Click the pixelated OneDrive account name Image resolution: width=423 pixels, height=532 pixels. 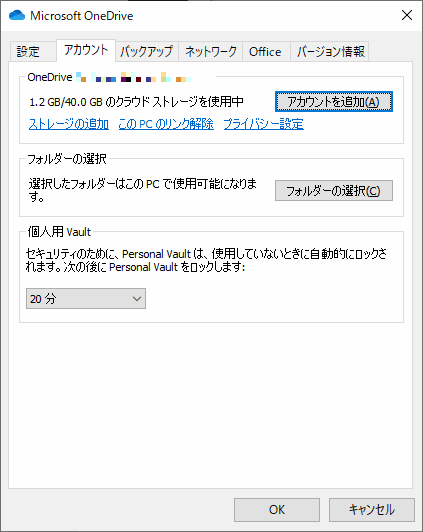pyautogui.click(x=134, y=78)
